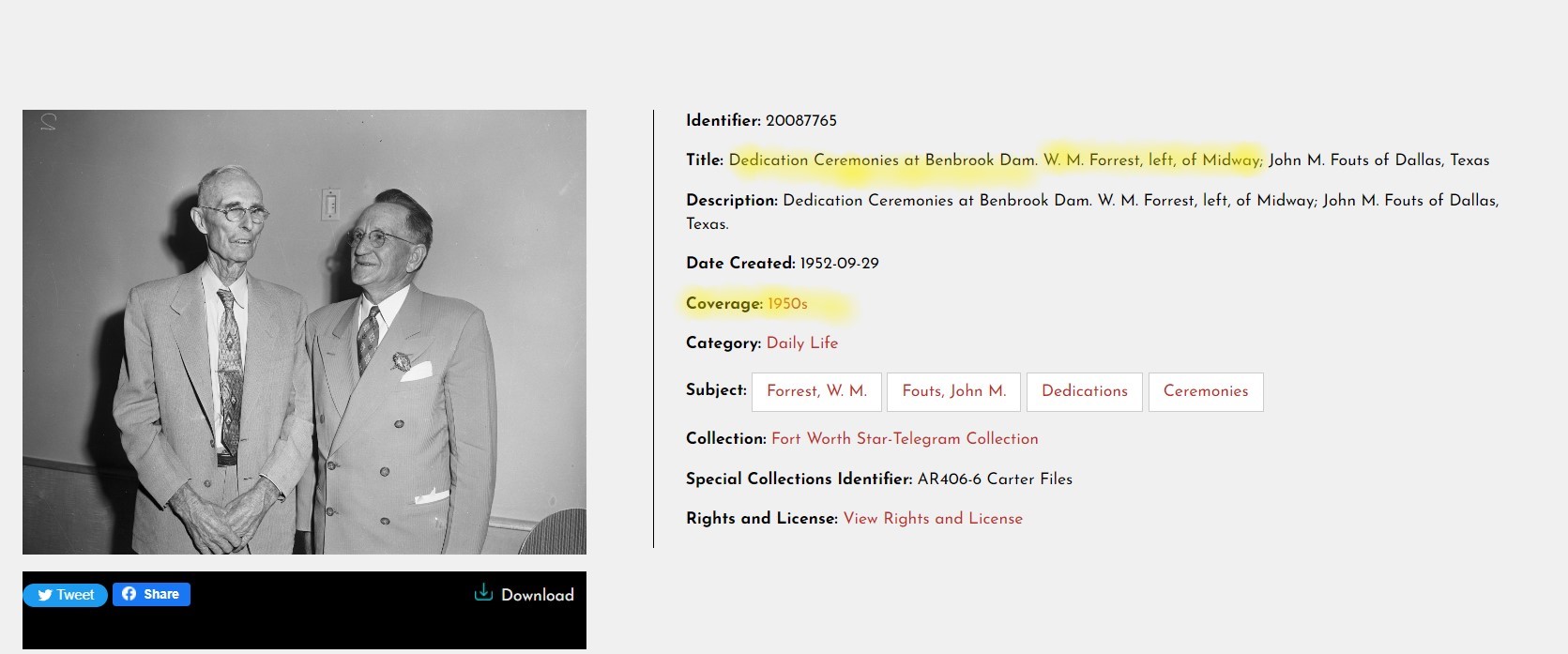Select the Fouts, John M. subject tag
This screenshot has width=1568, height=654.
(953, 391)
